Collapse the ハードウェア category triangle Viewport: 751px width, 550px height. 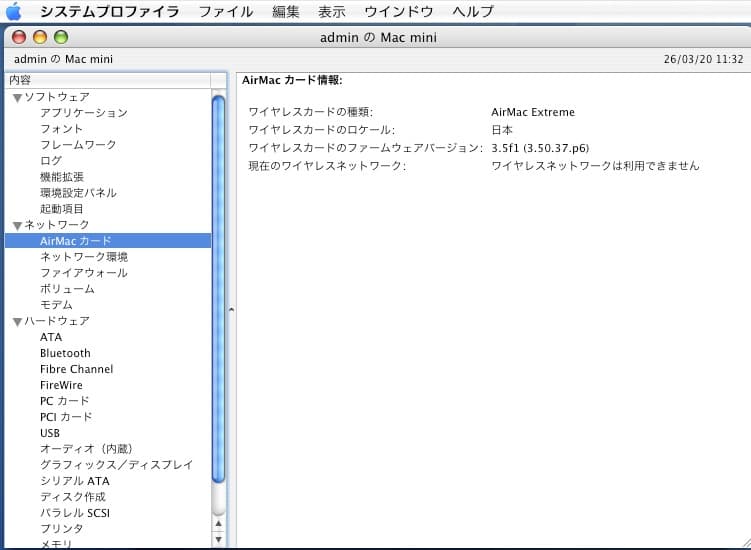pyautogui.click(x=17, y=321)
